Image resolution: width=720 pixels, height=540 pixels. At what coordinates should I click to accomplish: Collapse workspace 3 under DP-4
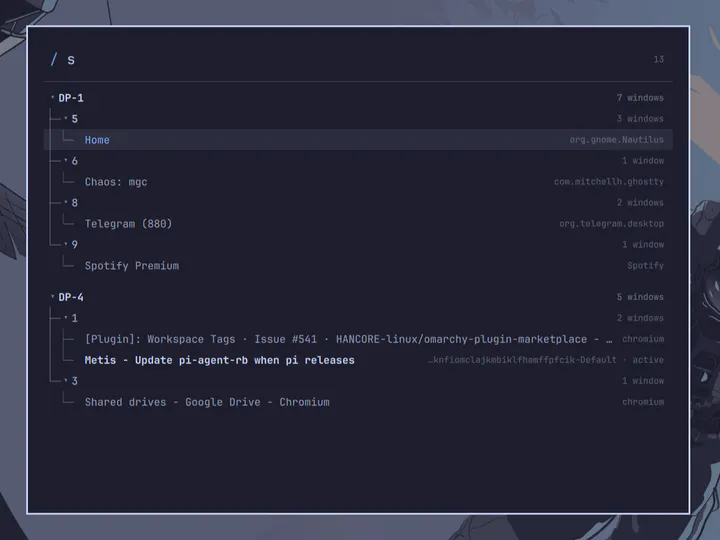(x=66, y=381)
